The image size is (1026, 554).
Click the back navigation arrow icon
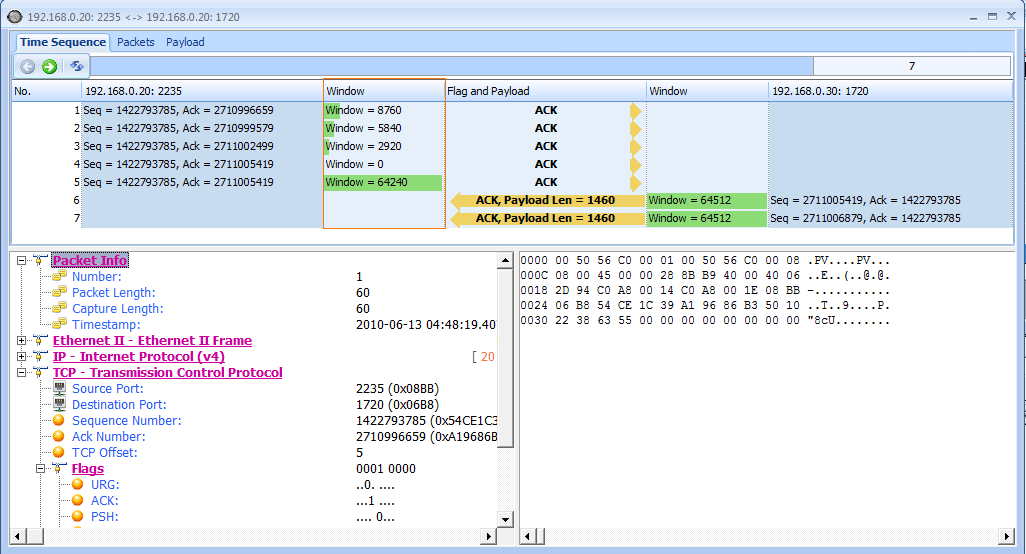click(x=27, y=66)
